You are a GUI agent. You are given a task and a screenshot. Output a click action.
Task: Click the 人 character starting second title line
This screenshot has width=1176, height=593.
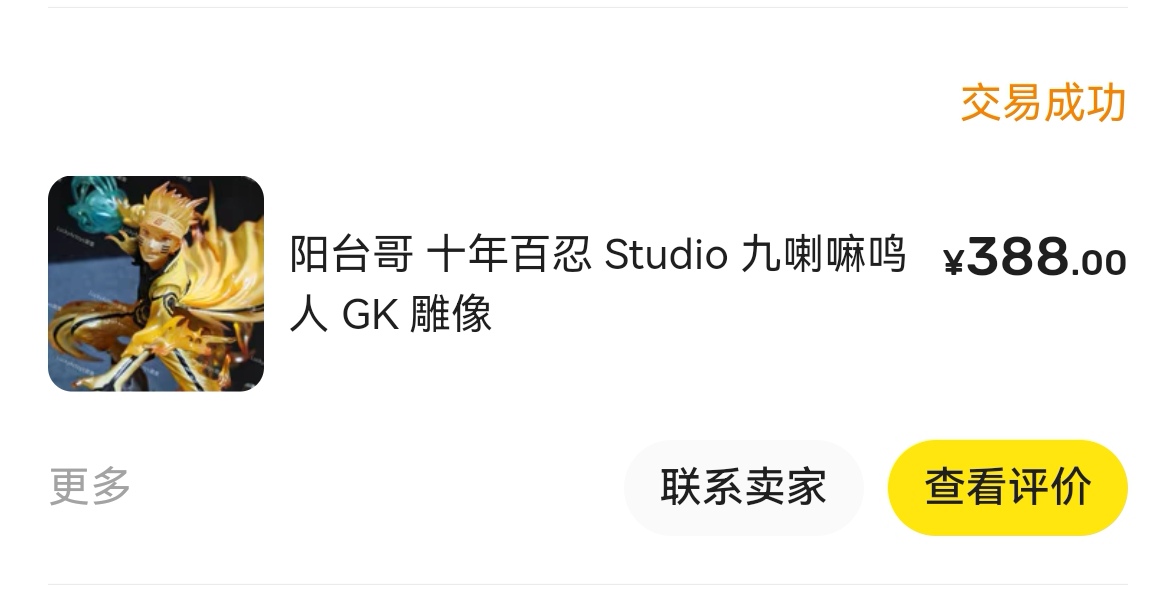309,314
